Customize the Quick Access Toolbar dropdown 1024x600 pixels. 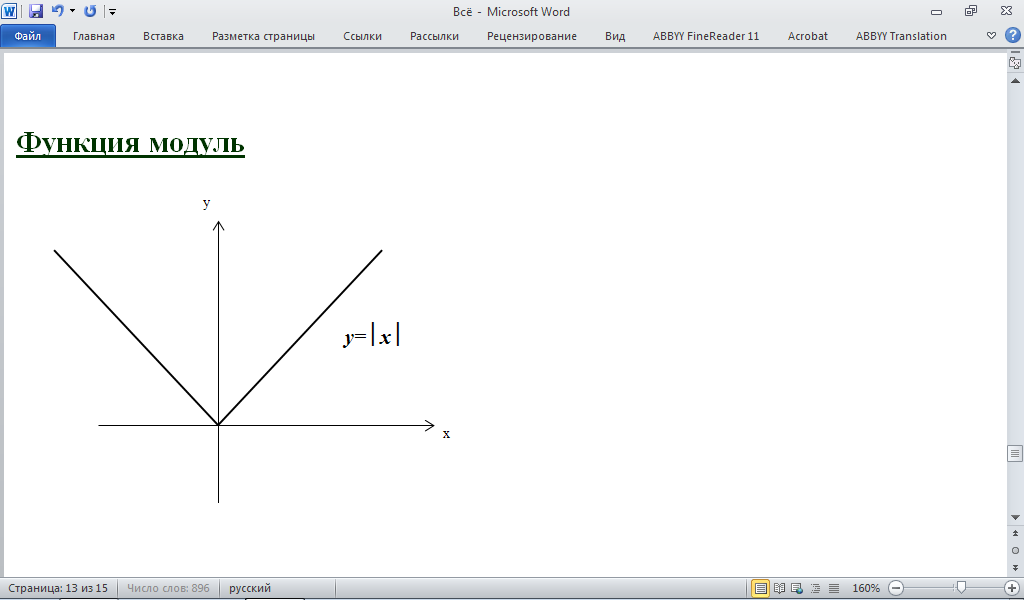click(112, 12)
